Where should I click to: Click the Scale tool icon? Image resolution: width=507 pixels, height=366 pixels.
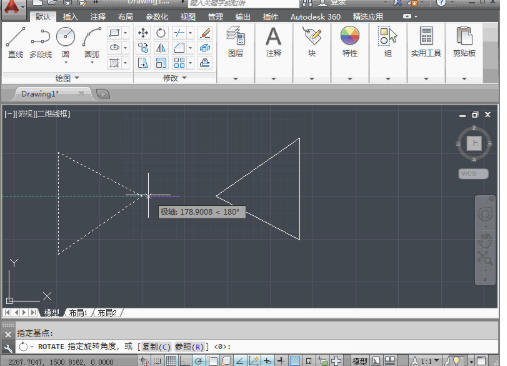(161, 63)
